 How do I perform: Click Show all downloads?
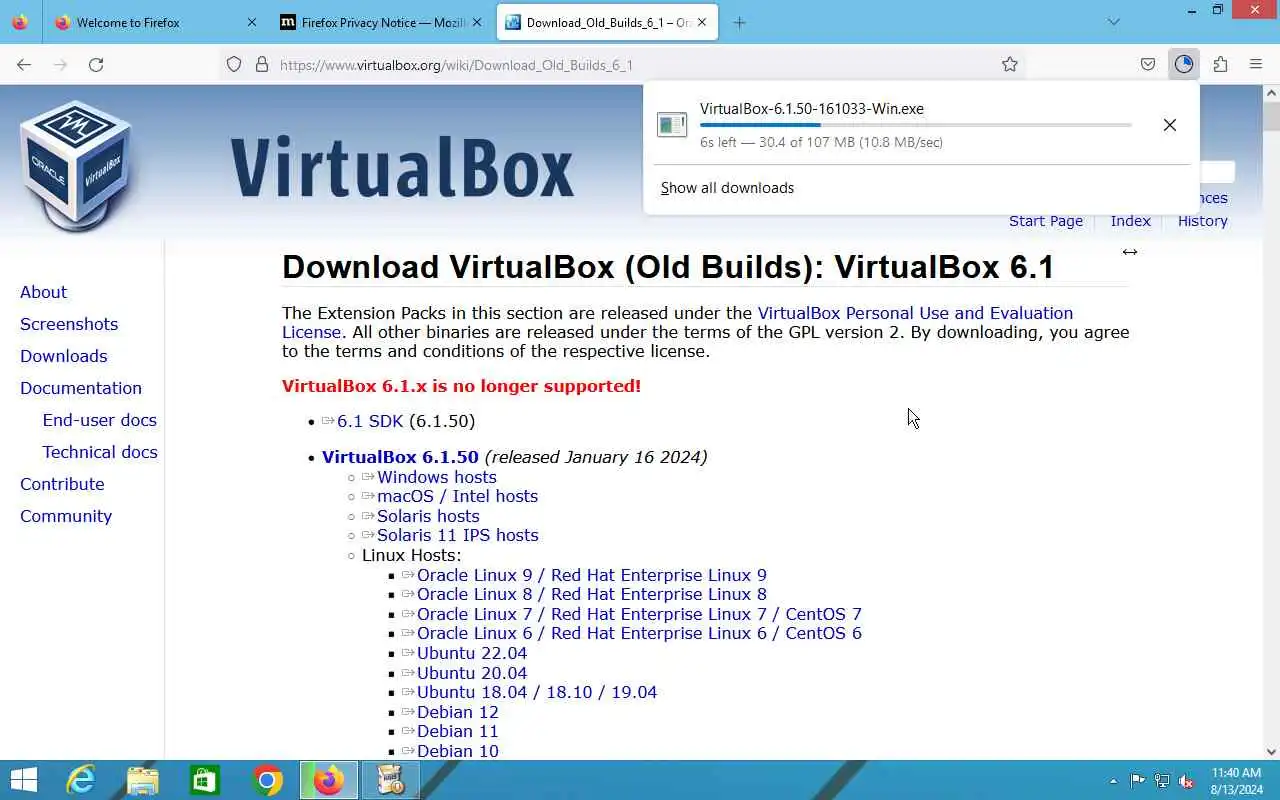point(727,188)
